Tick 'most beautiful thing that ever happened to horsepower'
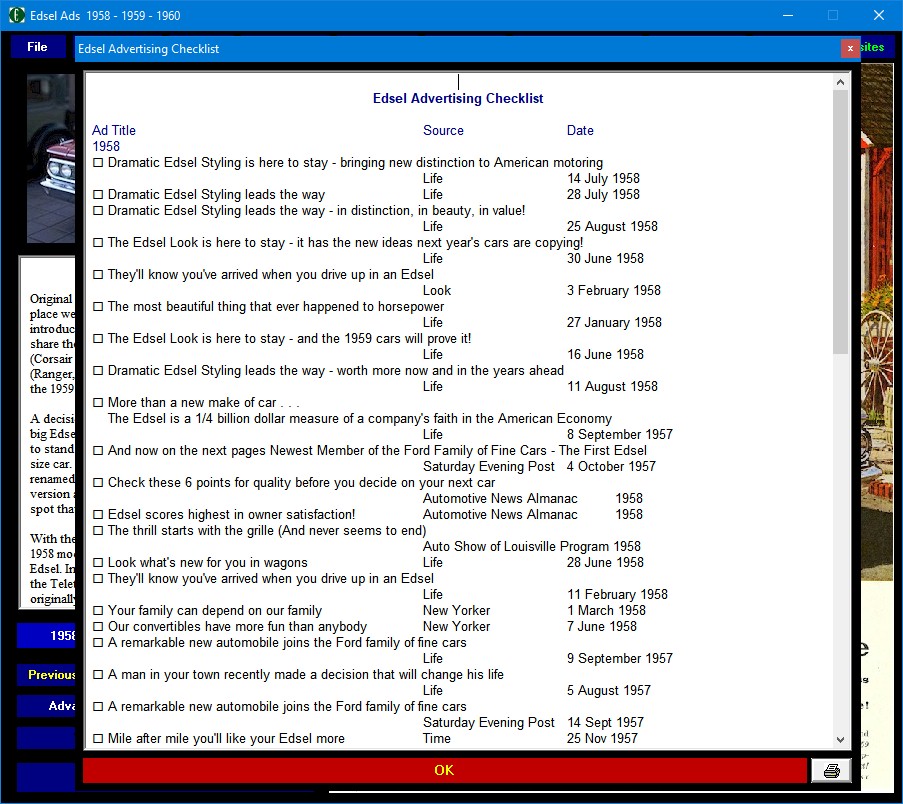903x804 pixels. tap(98, 307)
